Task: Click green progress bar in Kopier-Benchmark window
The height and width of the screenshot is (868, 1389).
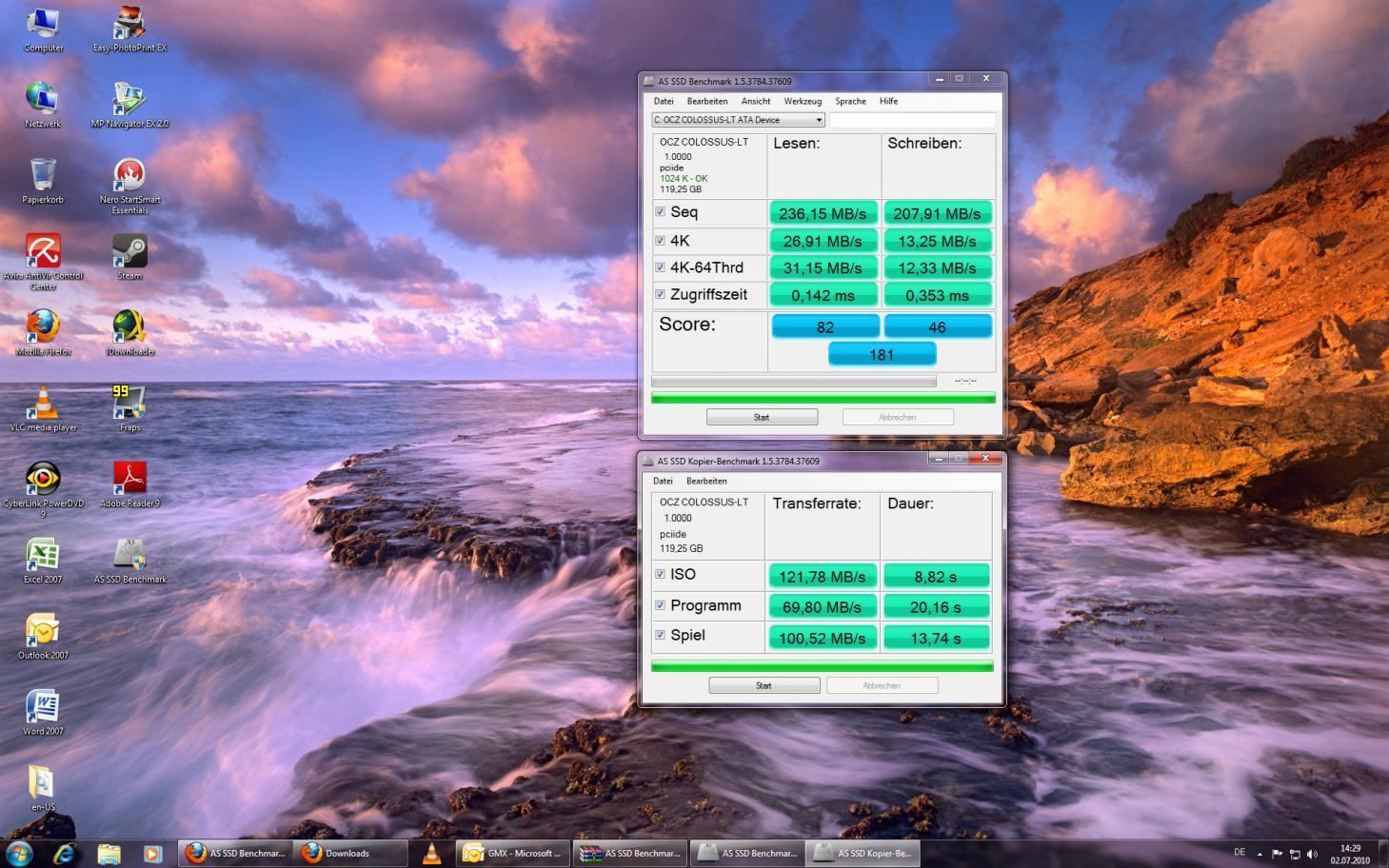Action: coord(822,666)
